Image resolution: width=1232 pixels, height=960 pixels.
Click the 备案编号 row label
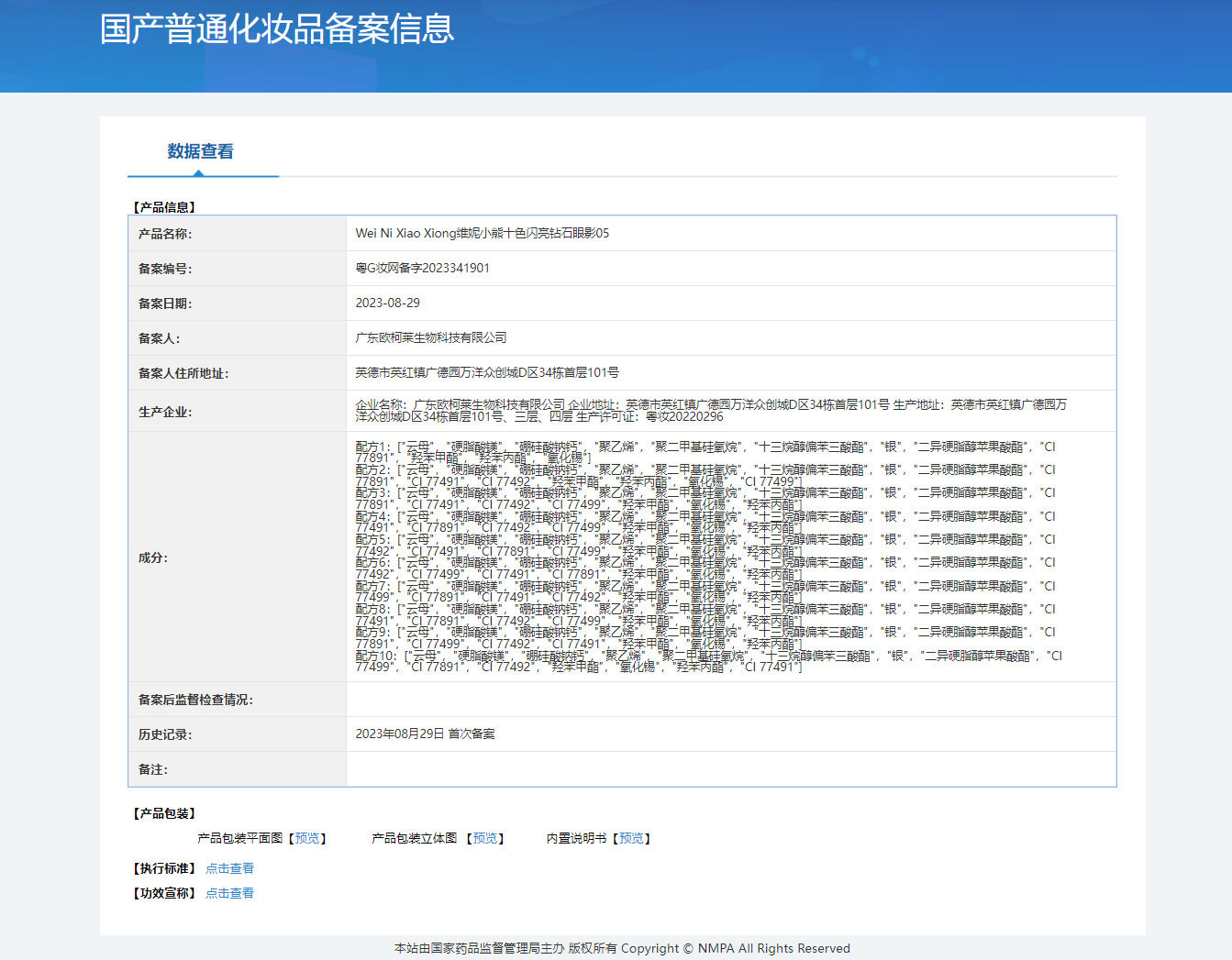pyautogui.click(x=165, y=269)
